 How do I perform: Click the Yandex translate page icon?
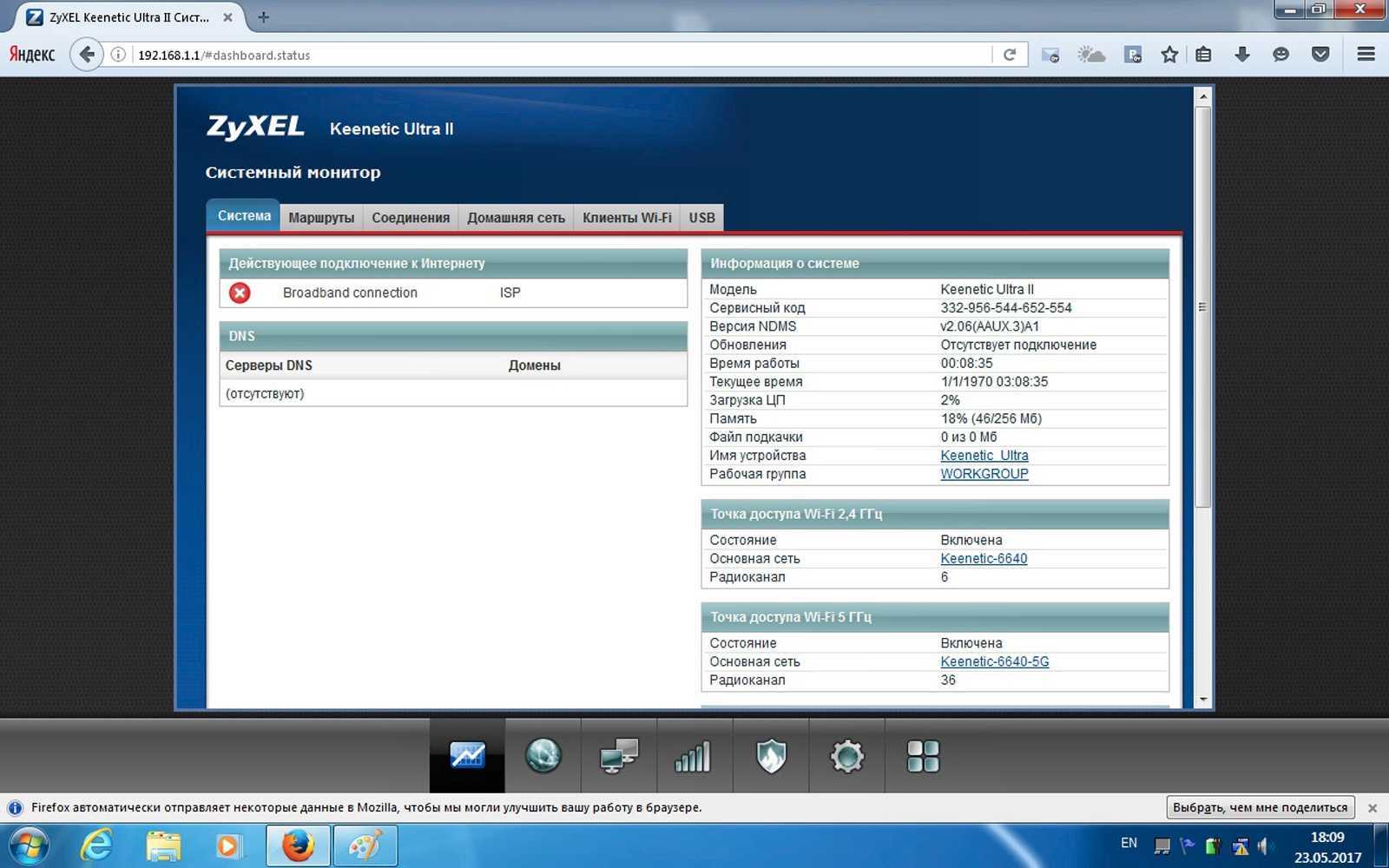pos(1132,55)
